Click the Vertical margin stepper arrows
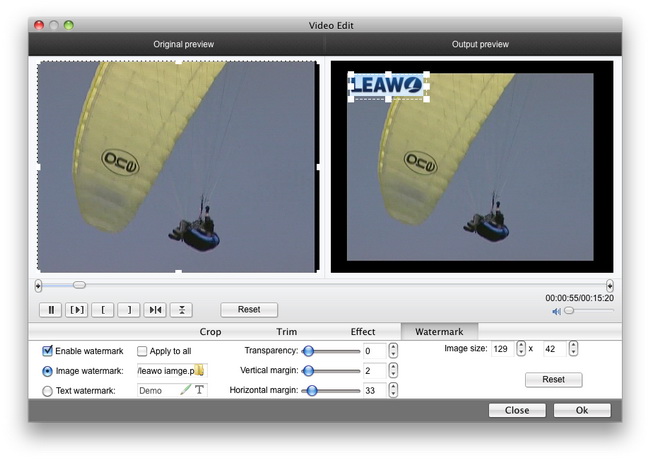650x461 pixels. 393,371
